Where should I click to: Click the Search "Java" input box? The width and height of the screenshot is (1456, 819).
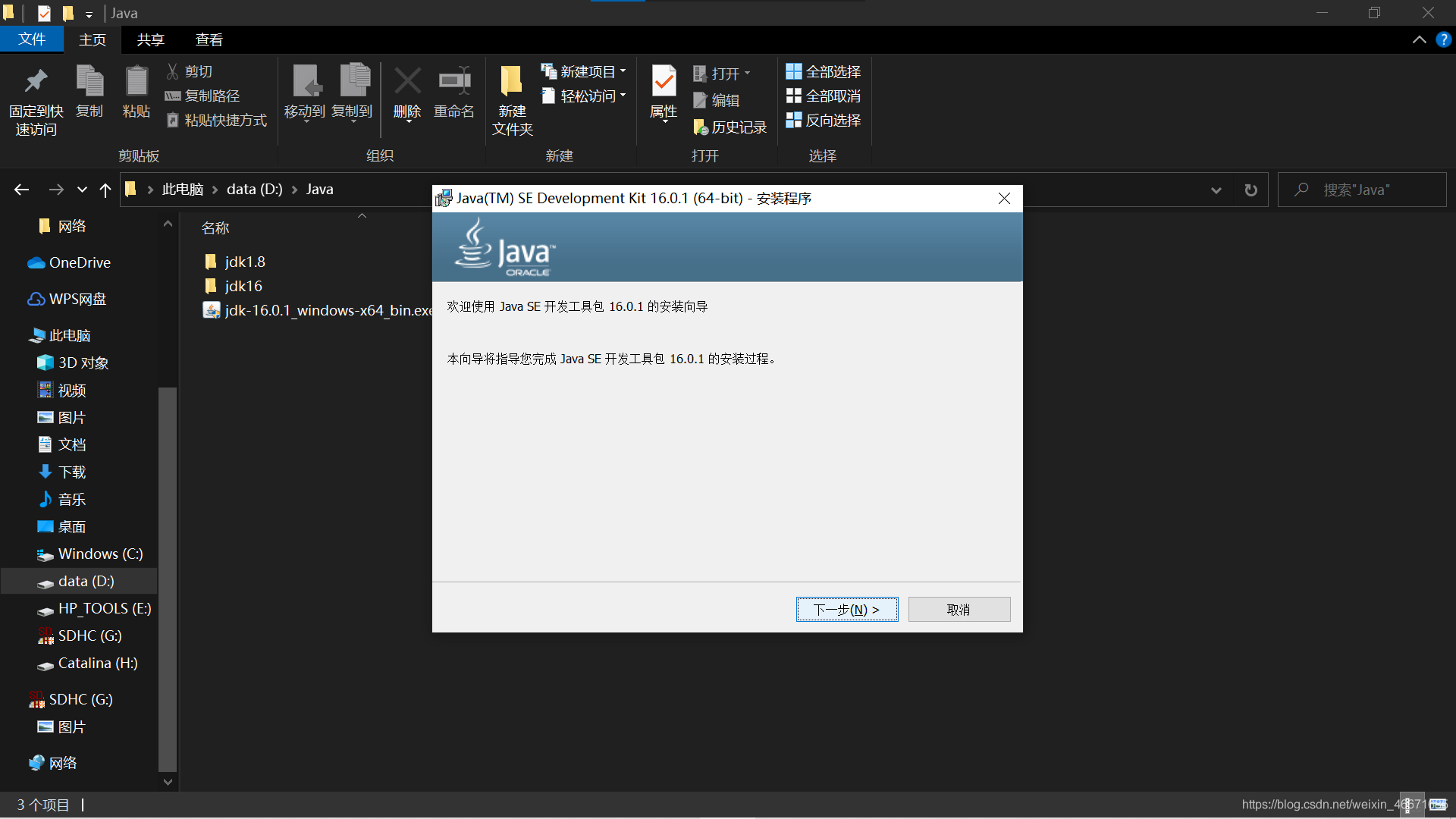[1362, 190]
